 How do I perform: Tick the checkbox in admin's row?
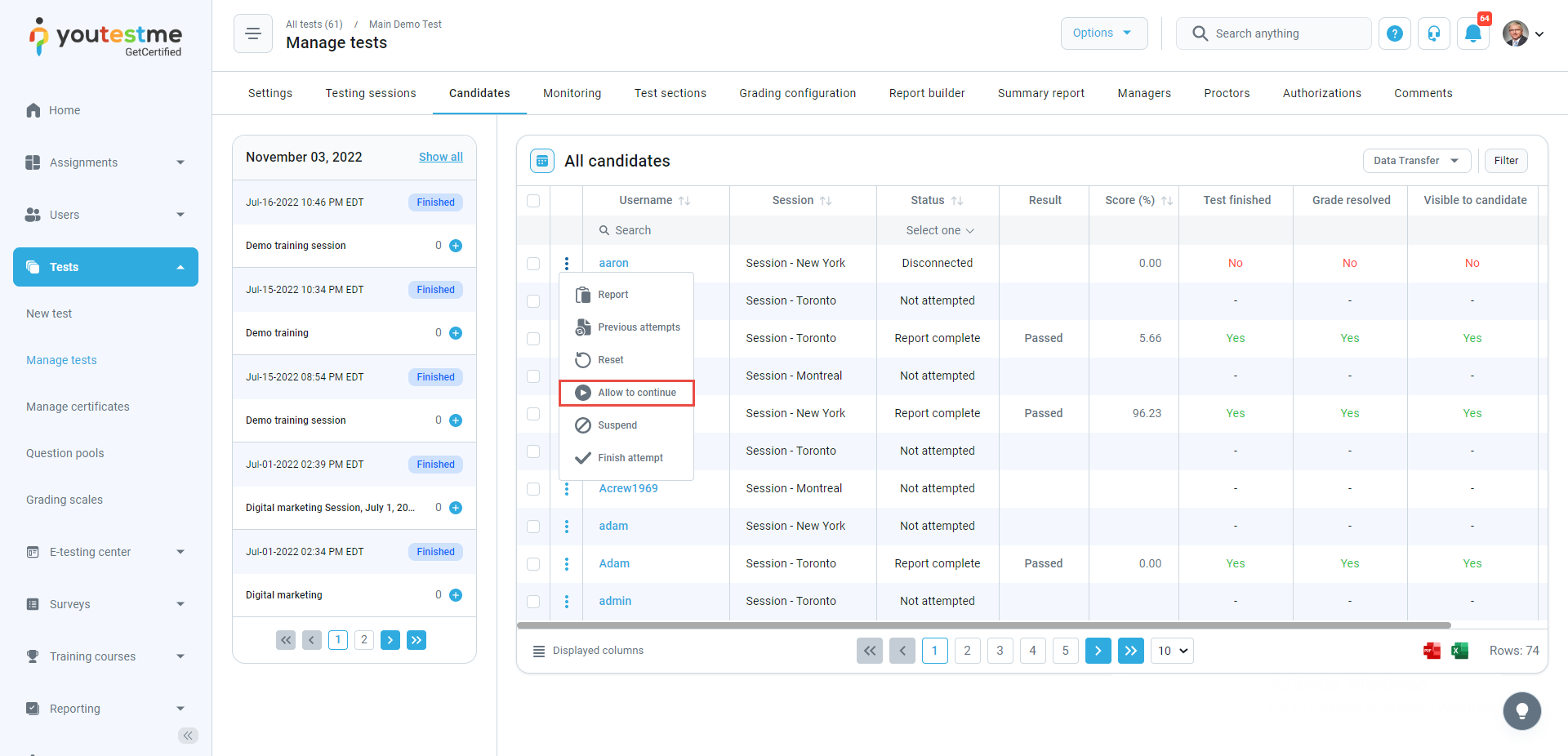pyautogui.click(x=533, y=602)
